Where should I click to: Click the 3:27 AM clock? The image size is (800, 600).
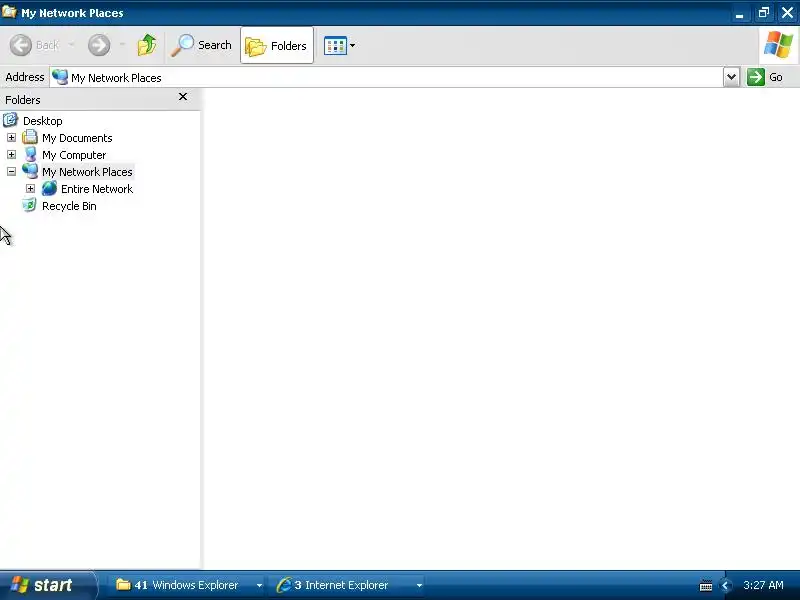pos(763,585)
